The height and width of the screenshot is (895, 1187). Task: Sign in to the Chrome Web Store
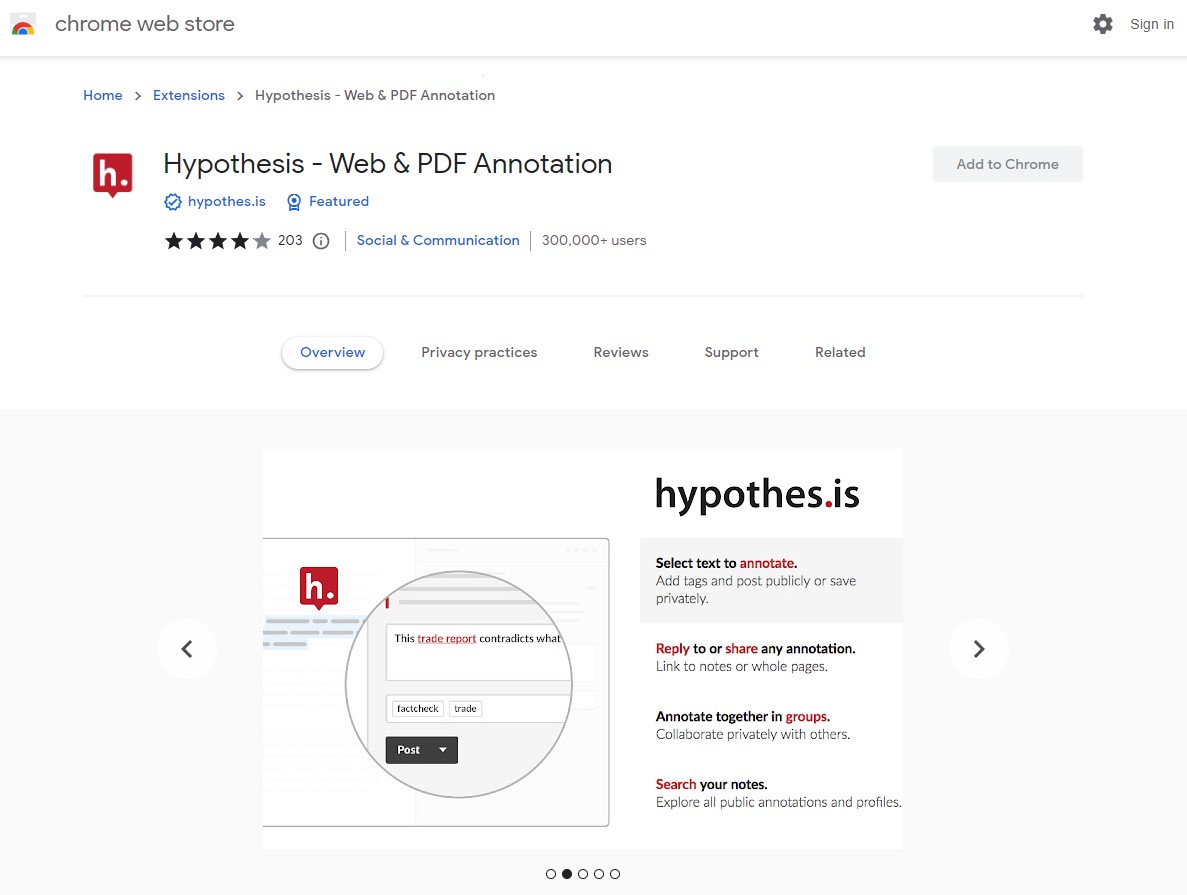(1151, 24)
